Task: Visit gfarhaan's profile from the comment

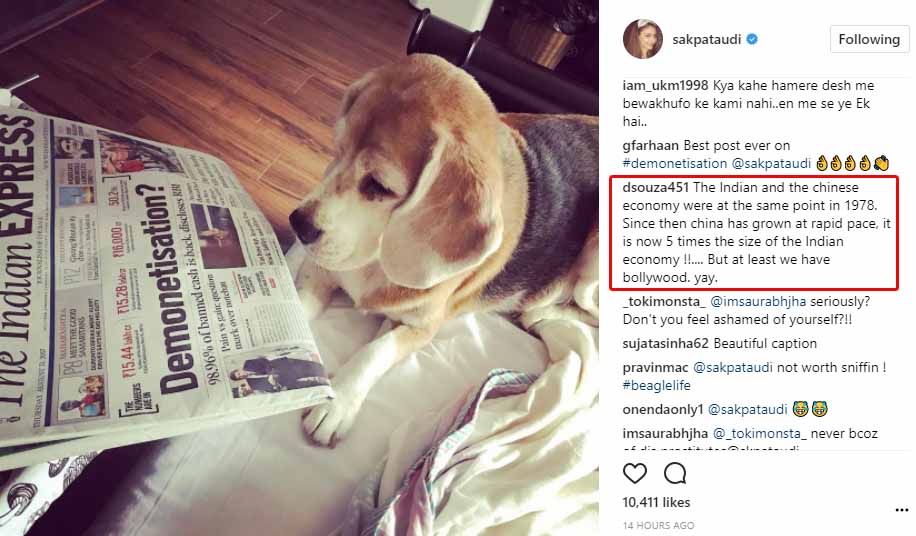Action: coord(651,145)
